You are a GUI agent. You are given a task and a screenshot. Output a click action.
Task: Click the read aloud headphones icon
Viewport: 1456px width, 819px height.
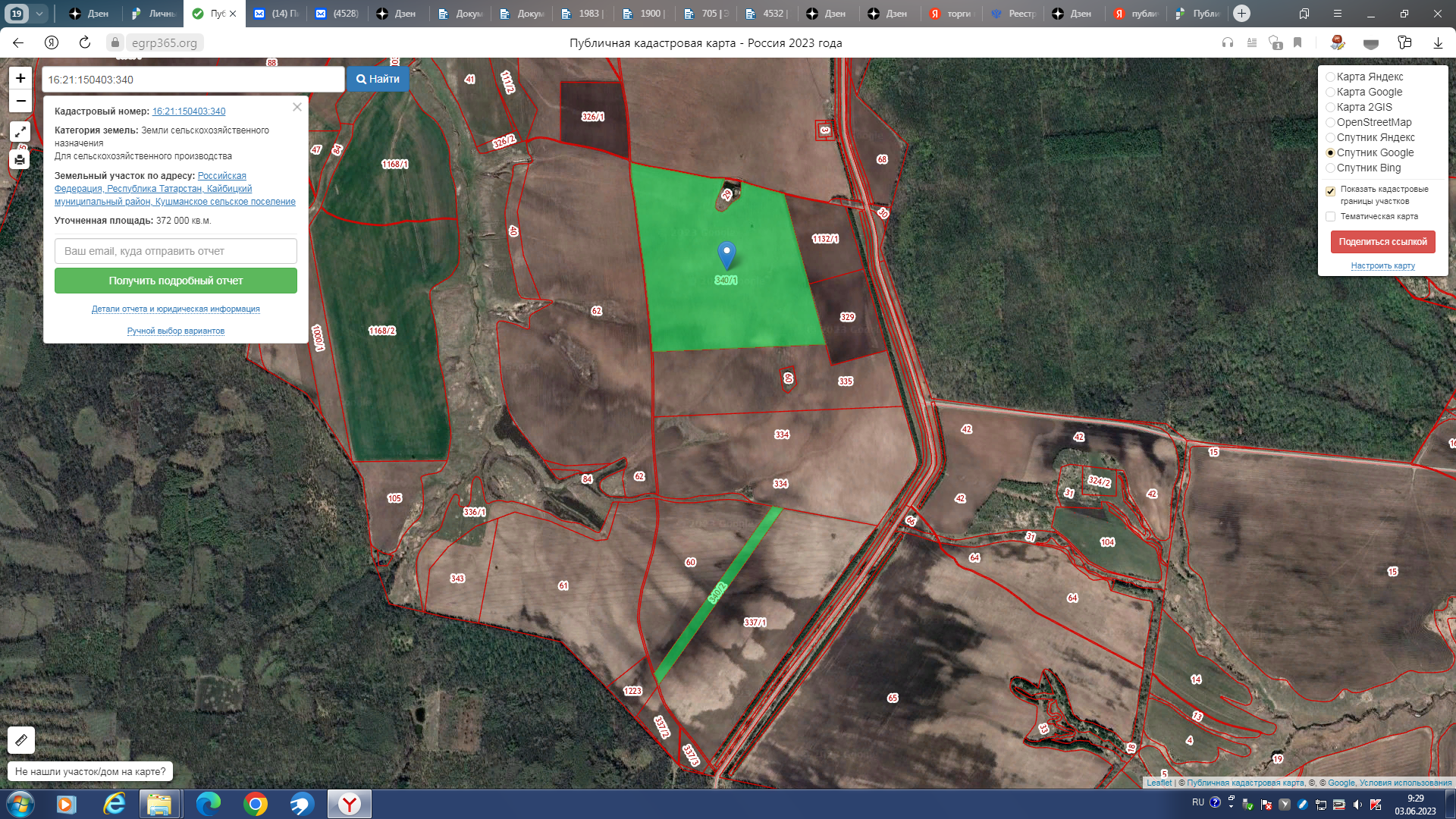point(1228,43)
